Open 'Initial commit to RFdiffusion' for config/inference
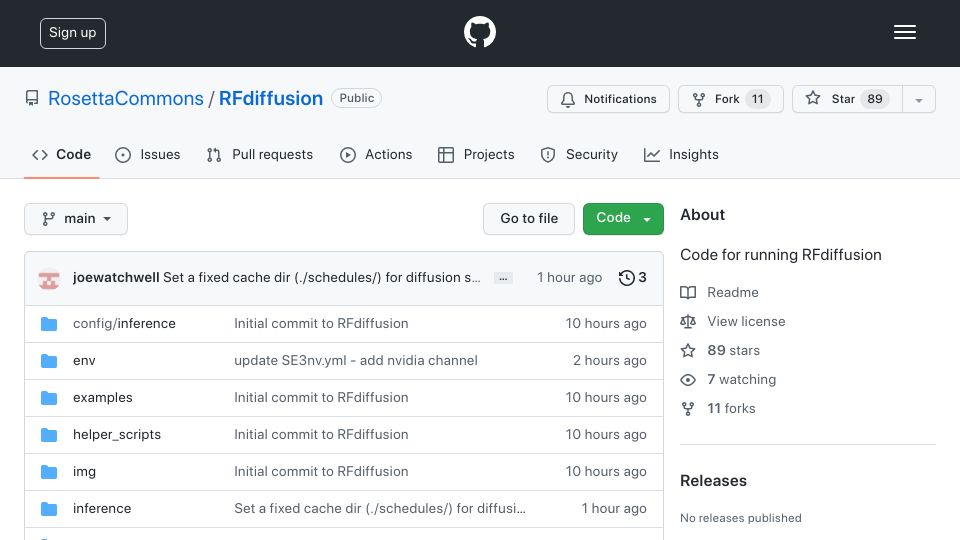Viewport: 960px width, 540px height. tap(321, 323)
